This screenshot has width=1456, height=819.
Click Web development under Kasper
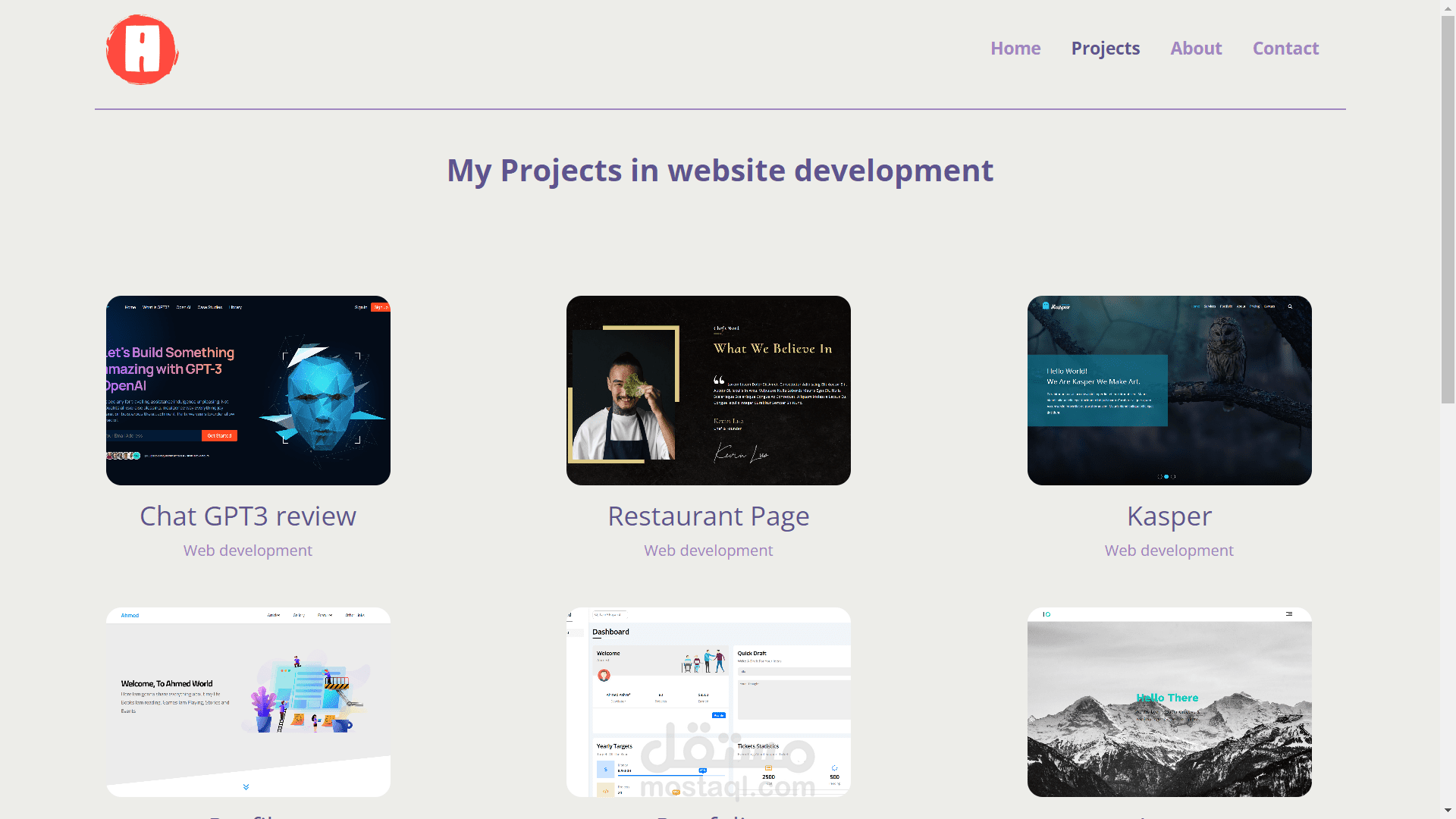pos(1169,551)
